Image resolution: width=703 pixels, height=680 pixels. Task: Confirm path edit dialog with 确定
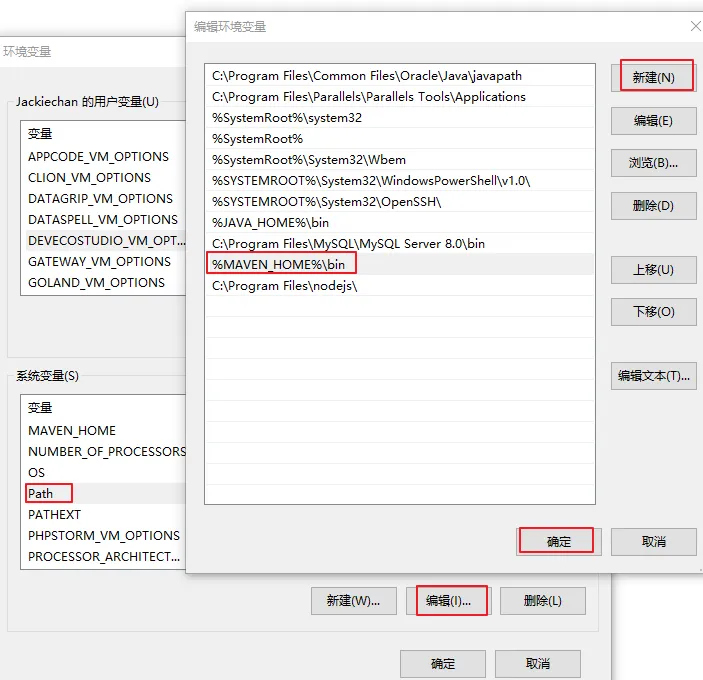click(x=558, y=541)
